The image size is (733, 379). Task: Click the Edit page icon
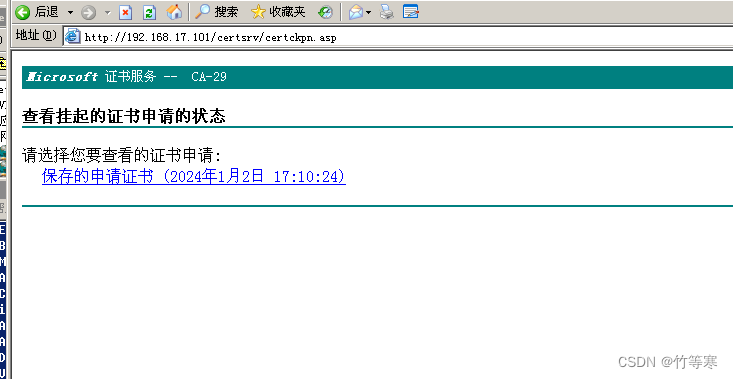point(410,12)
